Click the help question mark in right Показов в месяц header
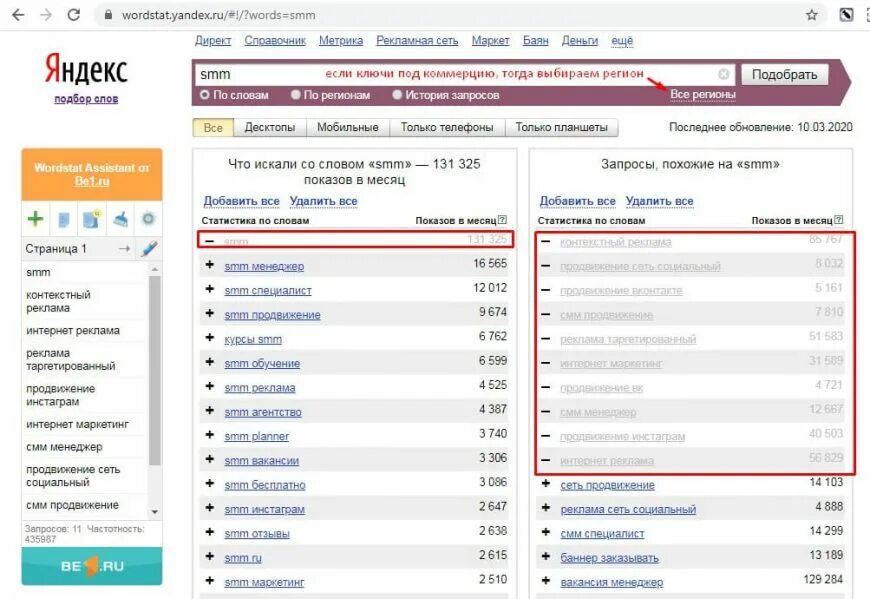This screenshot has height=599, width=870. click(x=839, y=220)
